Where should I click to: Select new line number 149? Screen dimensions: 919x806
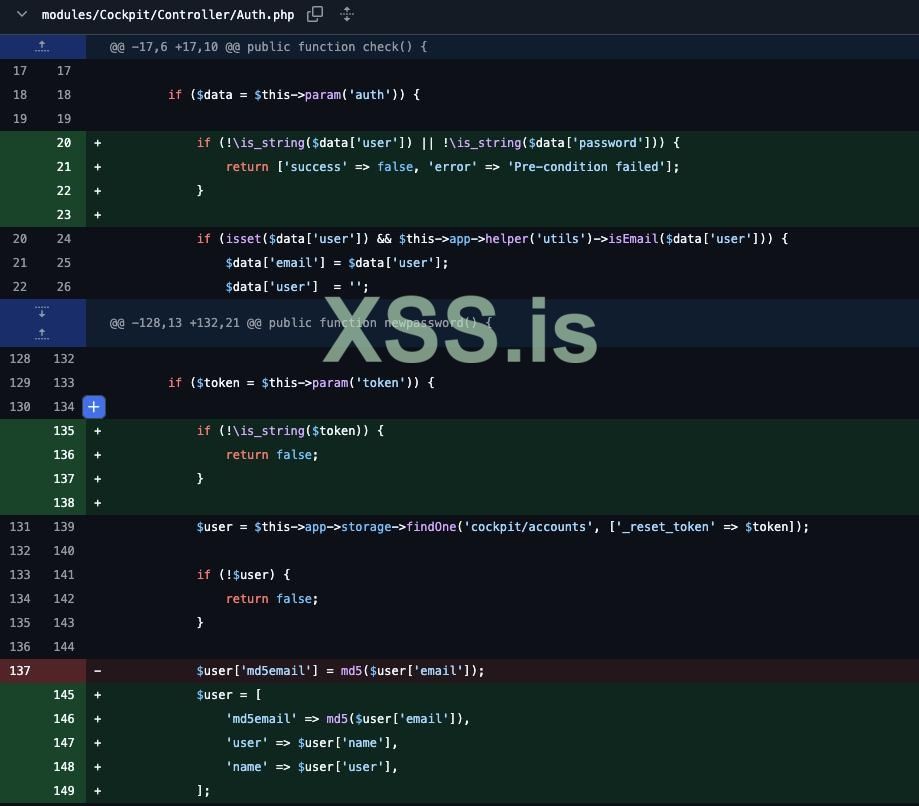pyautogui.click(x=64, y=791)
